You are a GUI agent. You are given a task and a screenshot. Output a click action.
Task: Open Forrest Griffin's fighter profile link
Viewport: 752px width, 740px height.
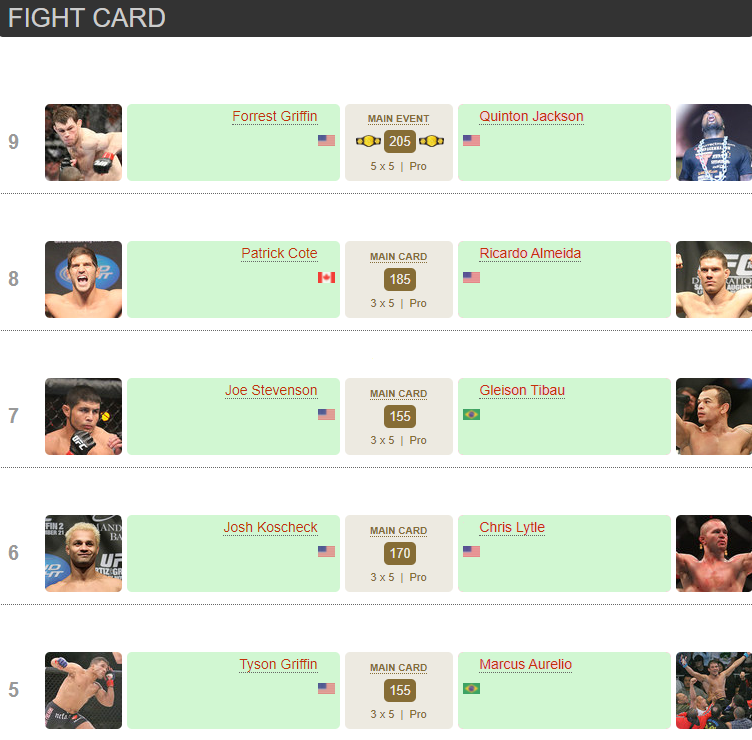(x=275, y=116)
